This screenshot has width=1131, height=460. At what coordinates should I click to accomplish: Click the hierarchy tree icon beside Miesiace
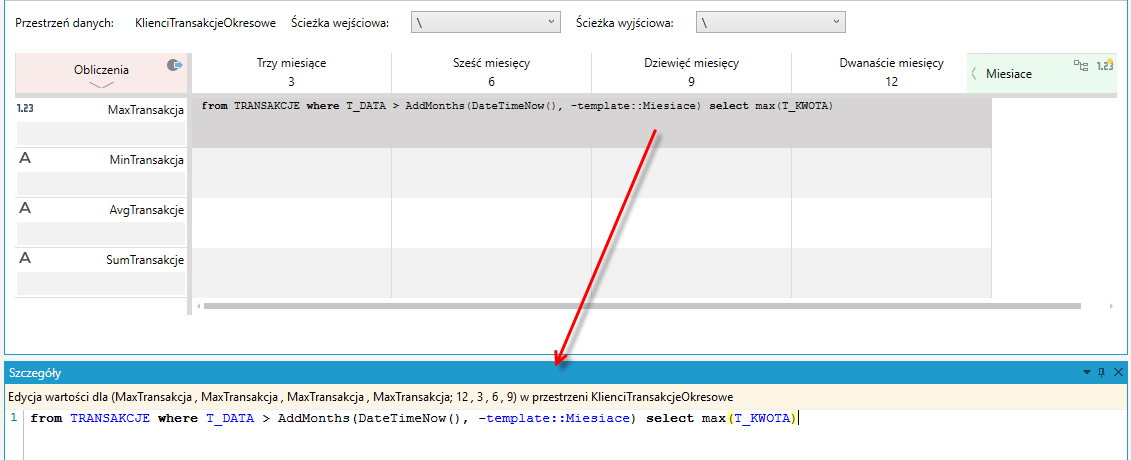pos(1081,66)
